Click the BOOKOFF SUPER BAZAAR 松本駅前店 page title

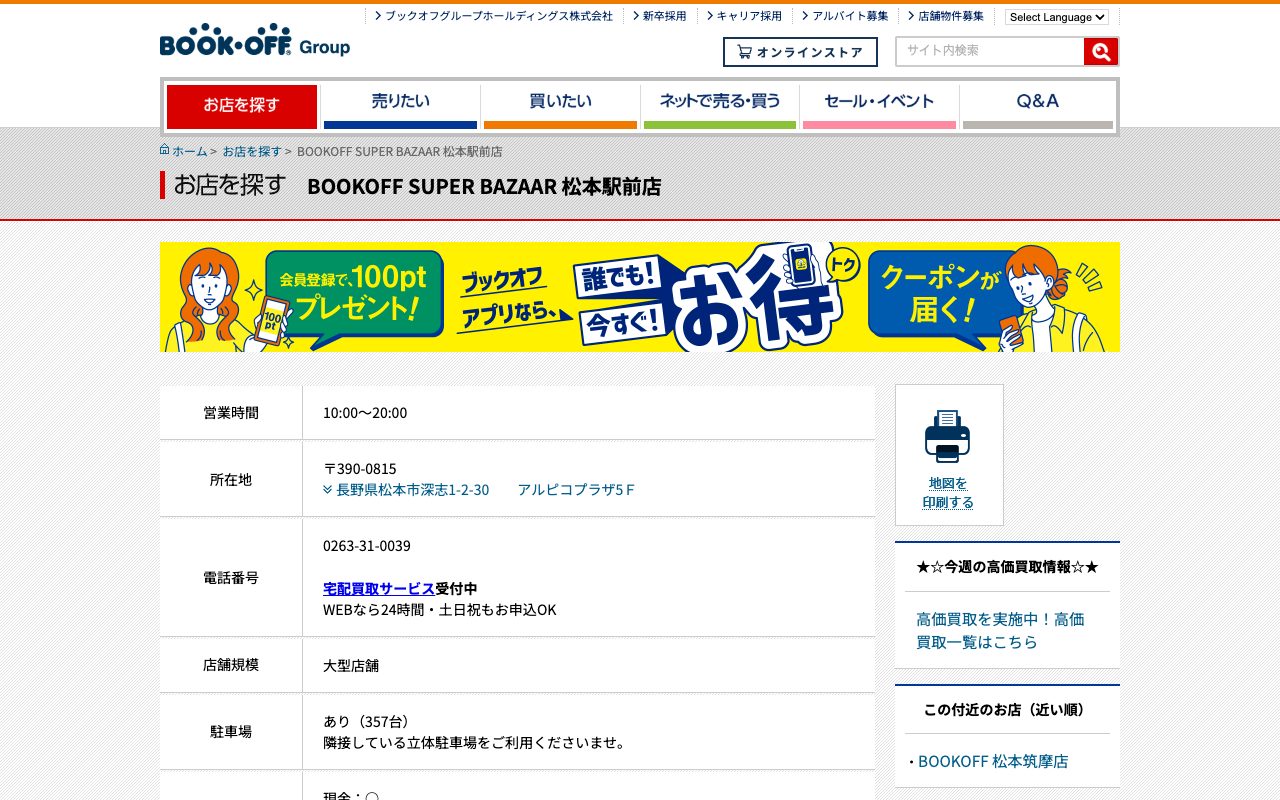(x=484, y=187)
